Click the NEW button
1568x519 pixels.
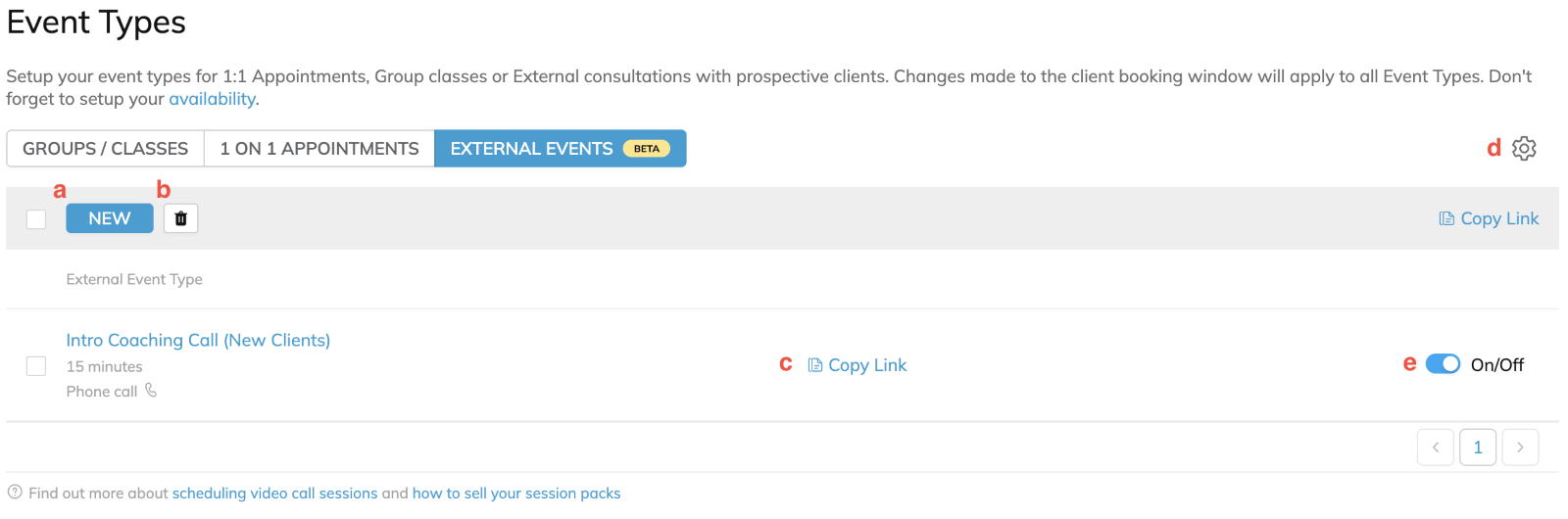tap(110, 218)
